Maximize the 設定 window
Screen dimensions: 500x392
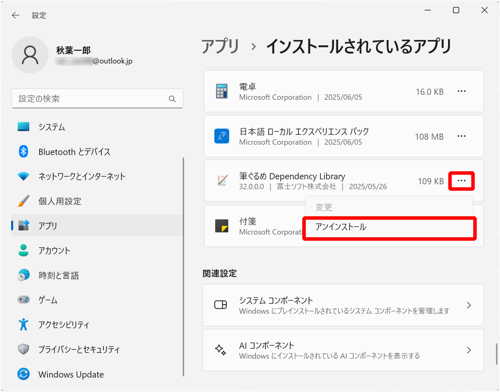pos(456,10)
